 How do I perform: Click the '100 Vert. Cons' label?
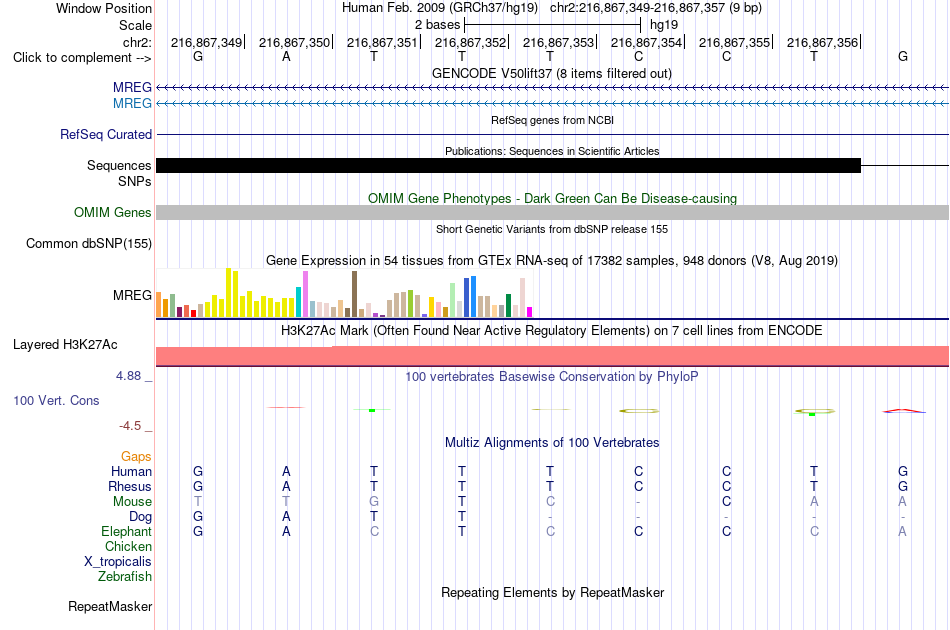point(56,400)
